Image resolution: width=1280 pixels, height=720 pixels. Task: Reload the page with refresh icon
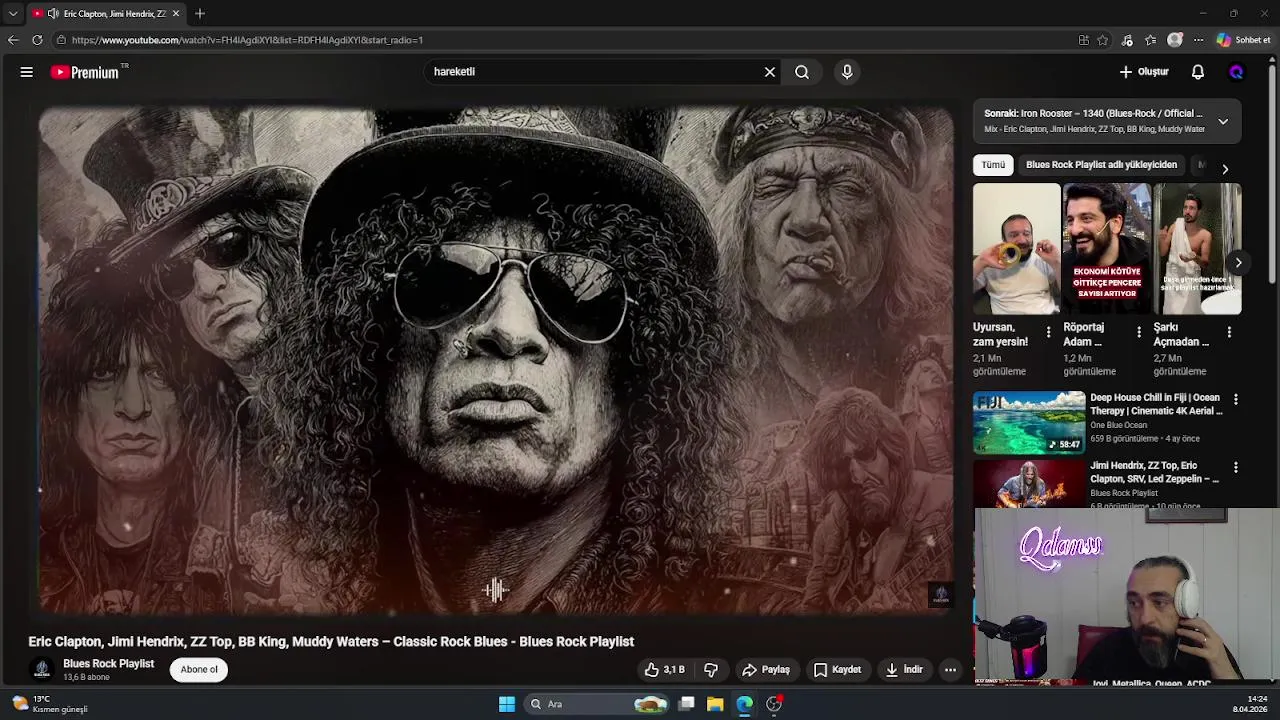pyautogui.click(x=37, y=40)
